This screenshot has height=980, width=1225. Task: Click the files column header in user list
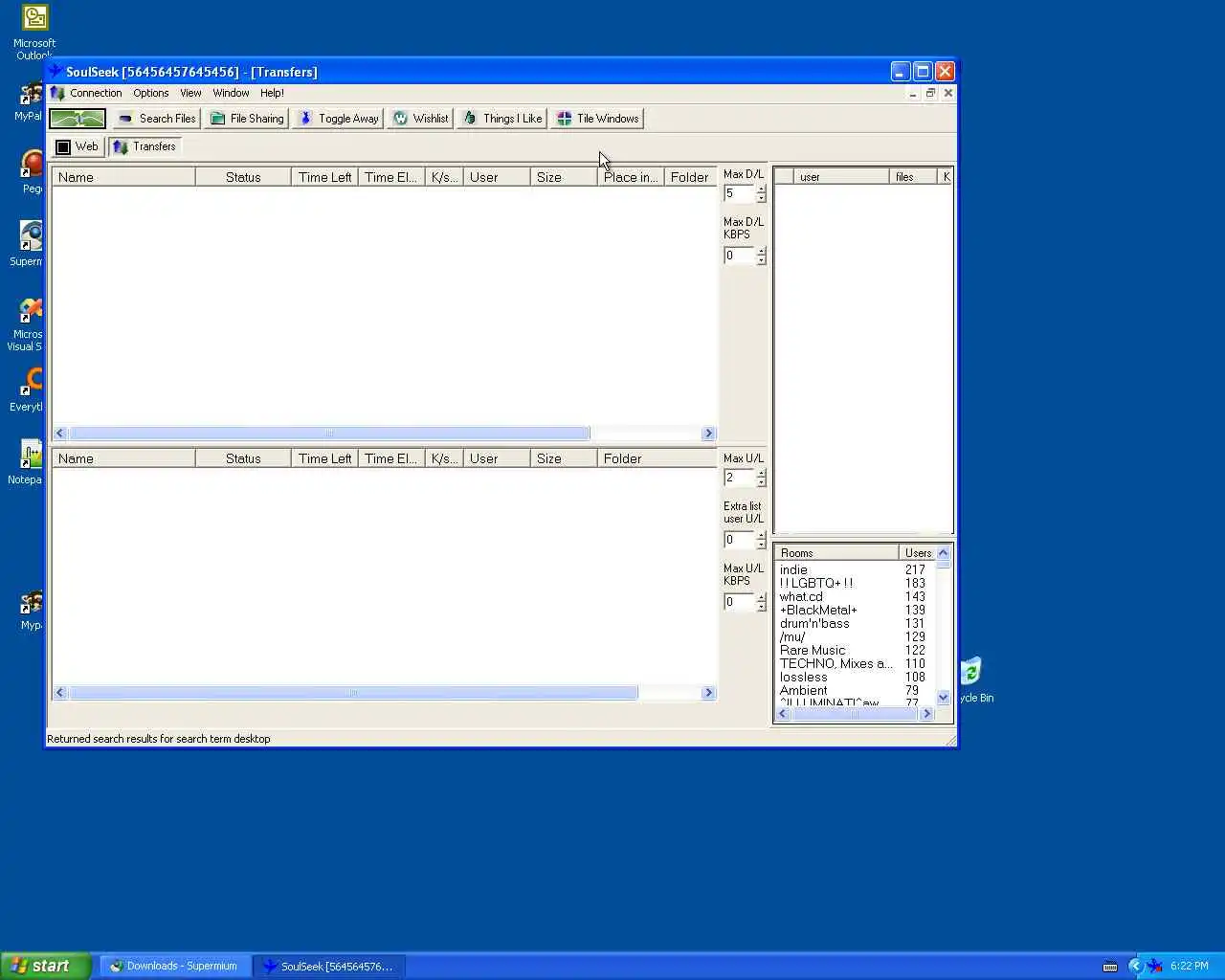913,177
